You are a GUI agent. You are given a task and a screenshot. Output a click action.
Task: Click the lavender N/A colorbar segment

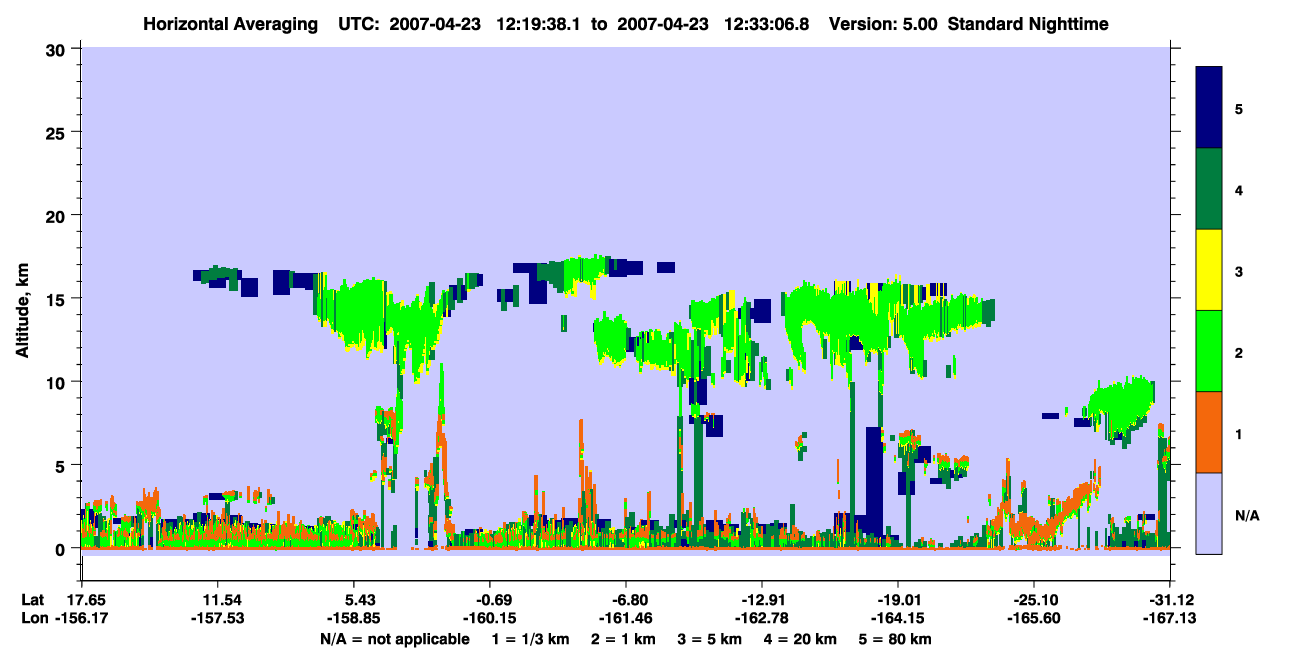click(1209, 512)
